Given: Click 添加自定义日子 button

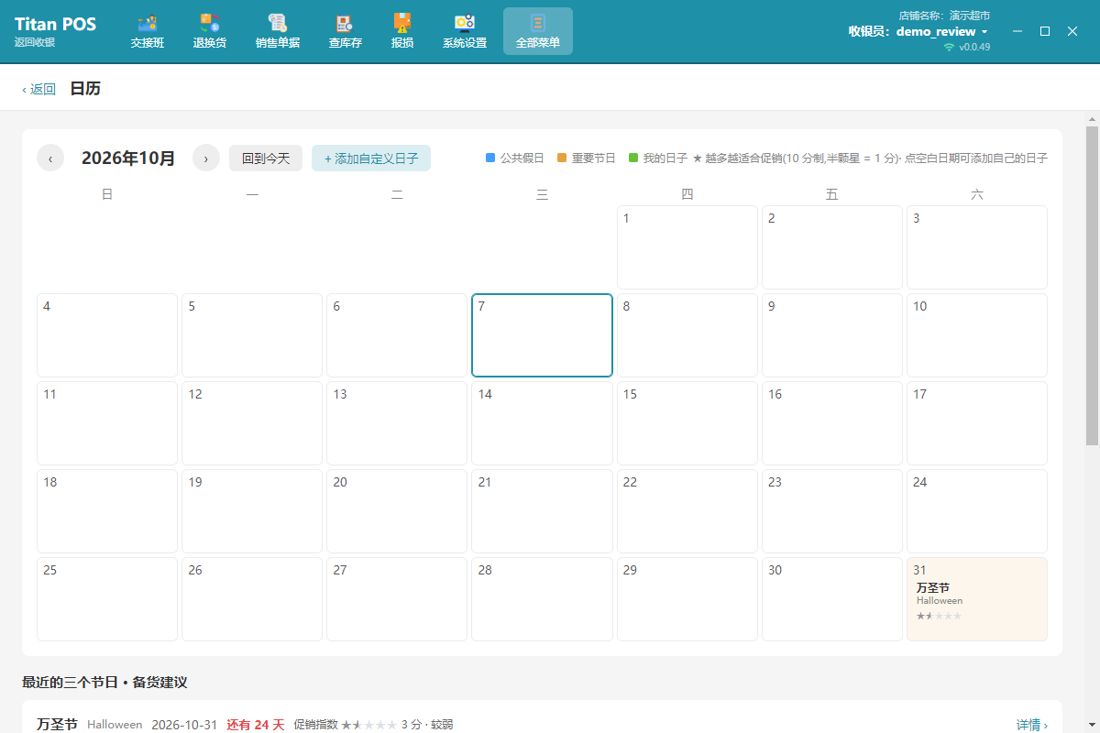Looking at the screenshot, I should (x=371, y=159).
